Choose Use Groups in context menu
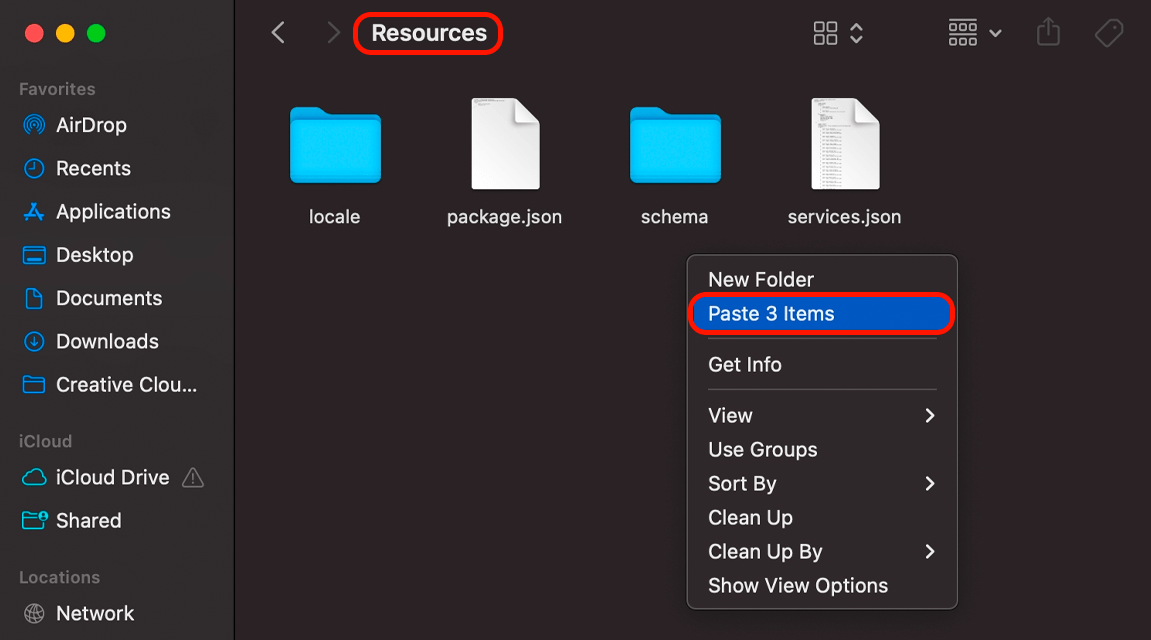Screen dimensions: 1151x640 click(821, 450)
